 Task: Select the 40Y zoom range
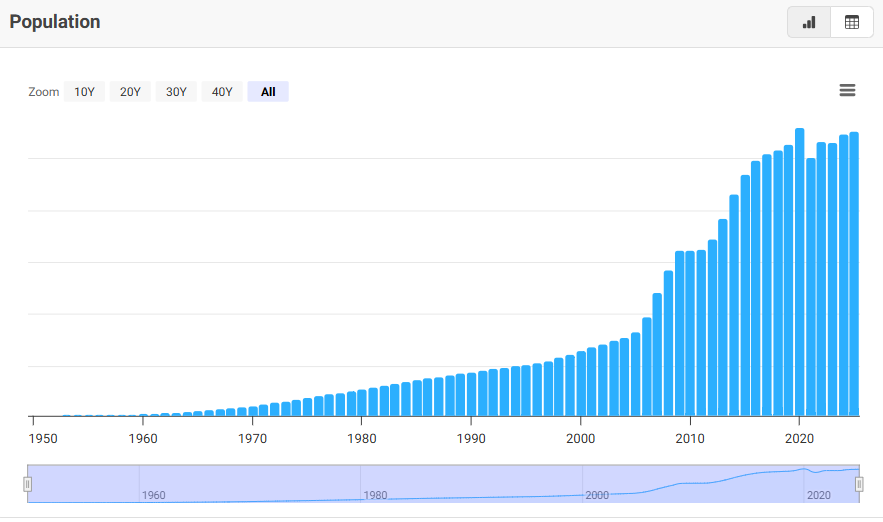click(222, 92)
